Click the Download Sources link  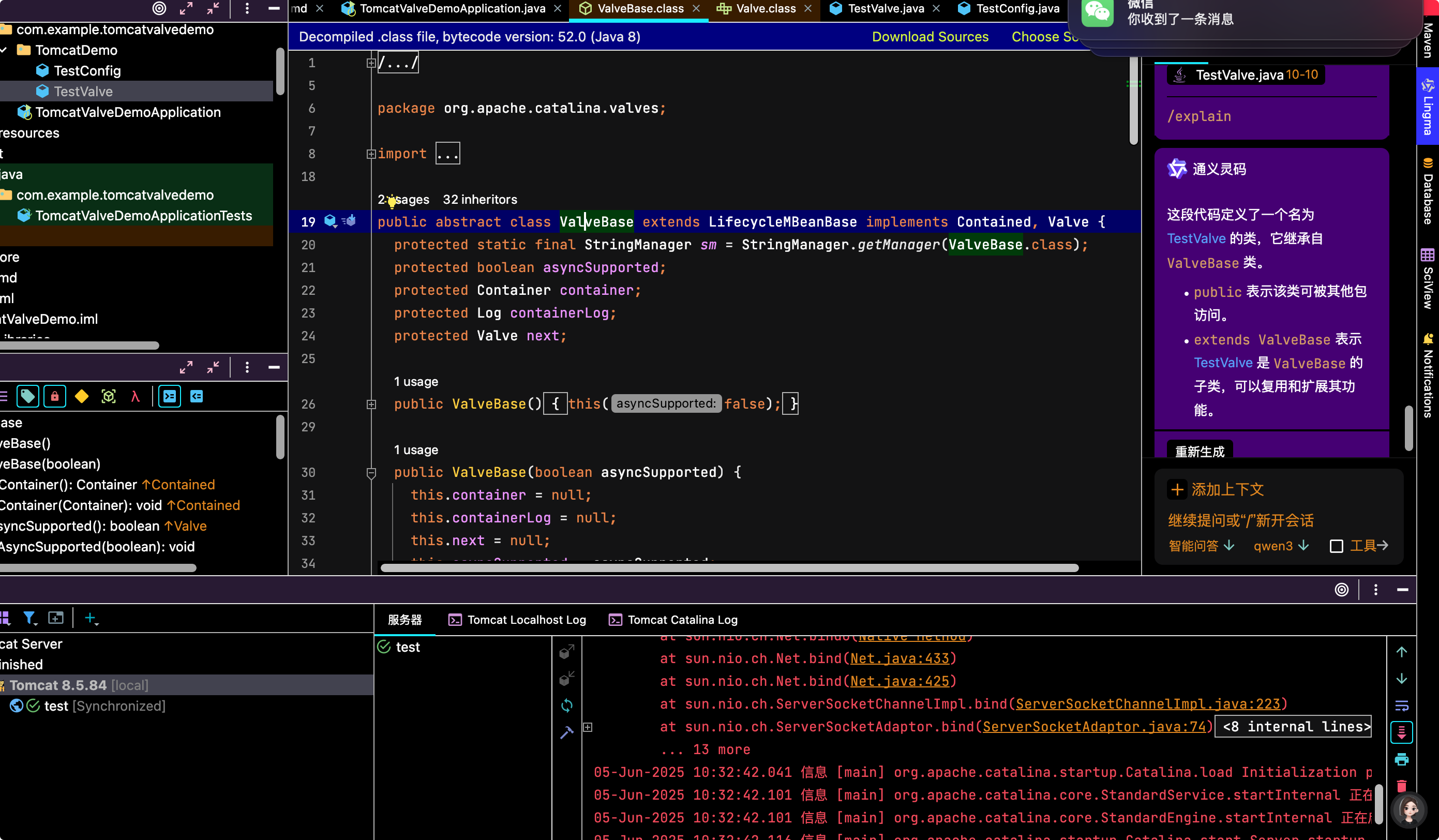[930, 37]
